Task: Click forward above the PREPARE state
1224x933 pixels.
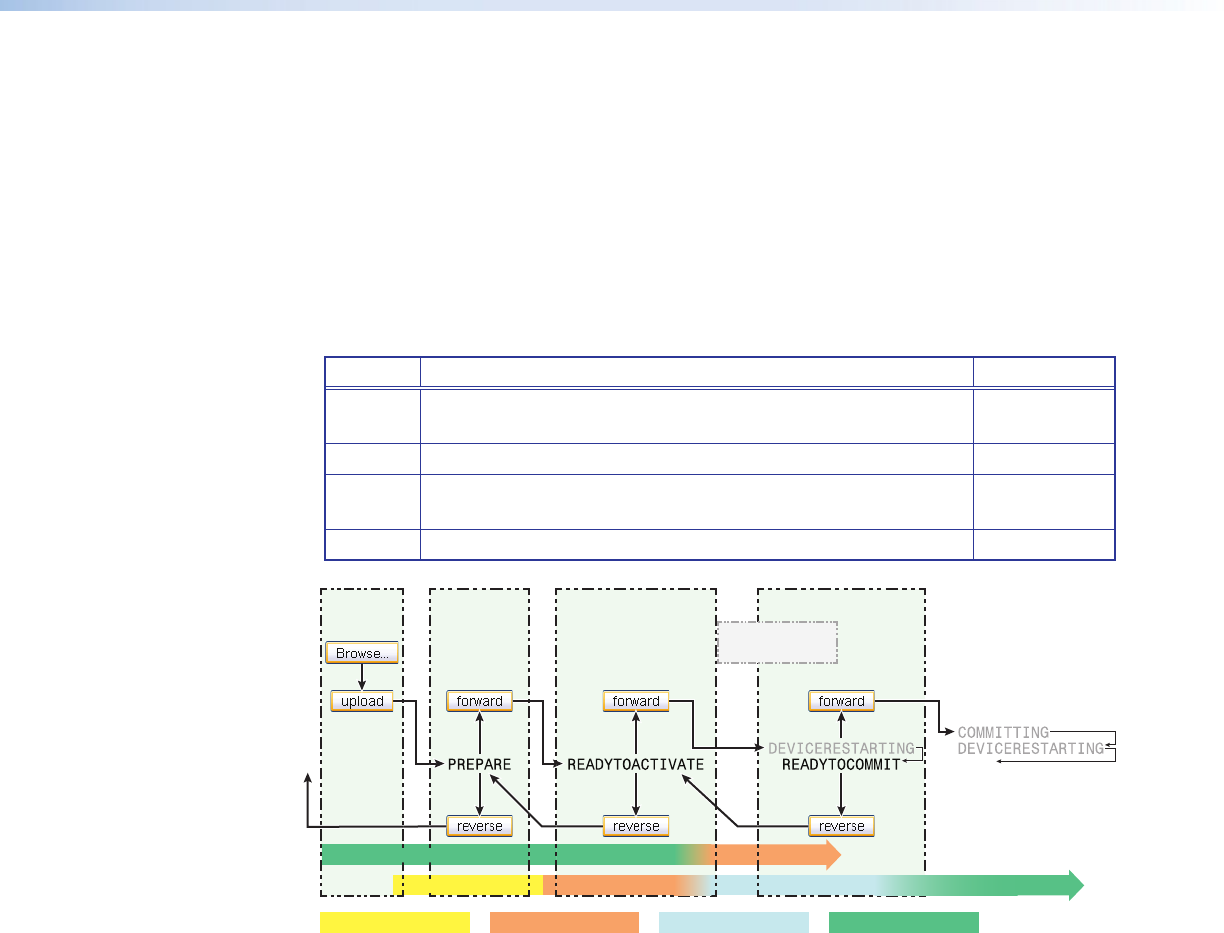Action: point(479,701)
